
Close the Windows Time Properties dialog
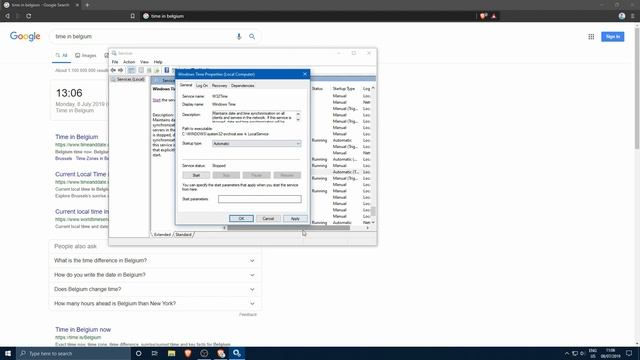coord(304,74)
